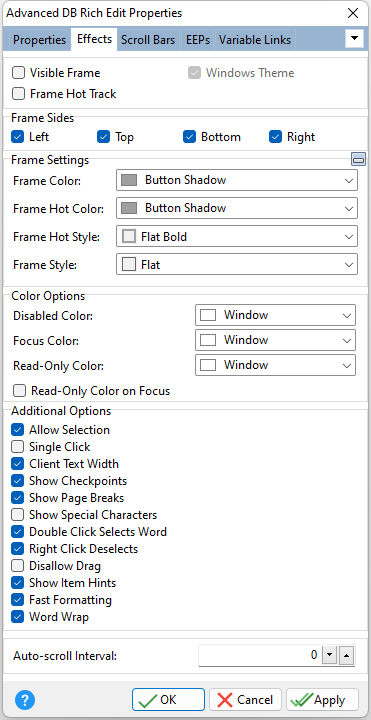
Task: Toggle Show Item Hints checkbox
Action: click(17, 583)
